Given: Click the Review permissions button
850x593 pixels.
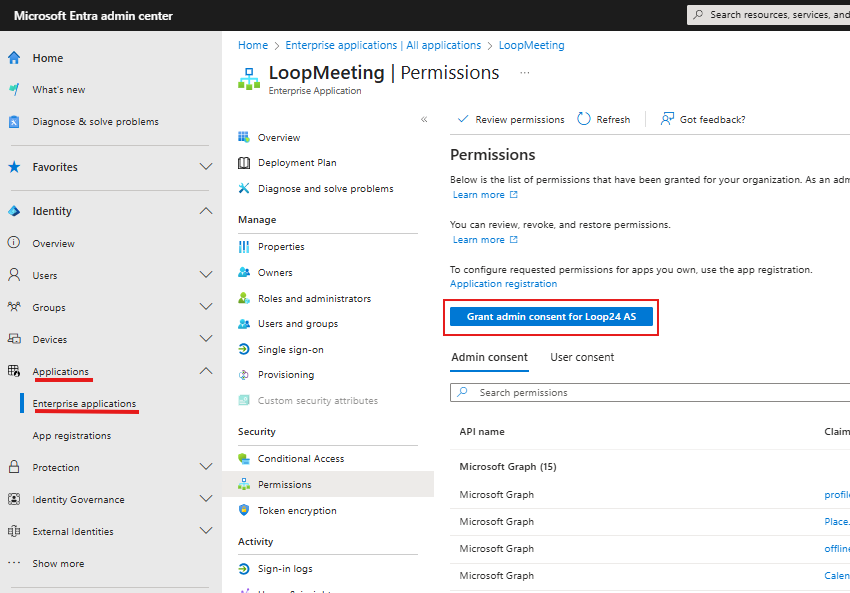Looking at the screenshot, I should click(x=511, y=119).
